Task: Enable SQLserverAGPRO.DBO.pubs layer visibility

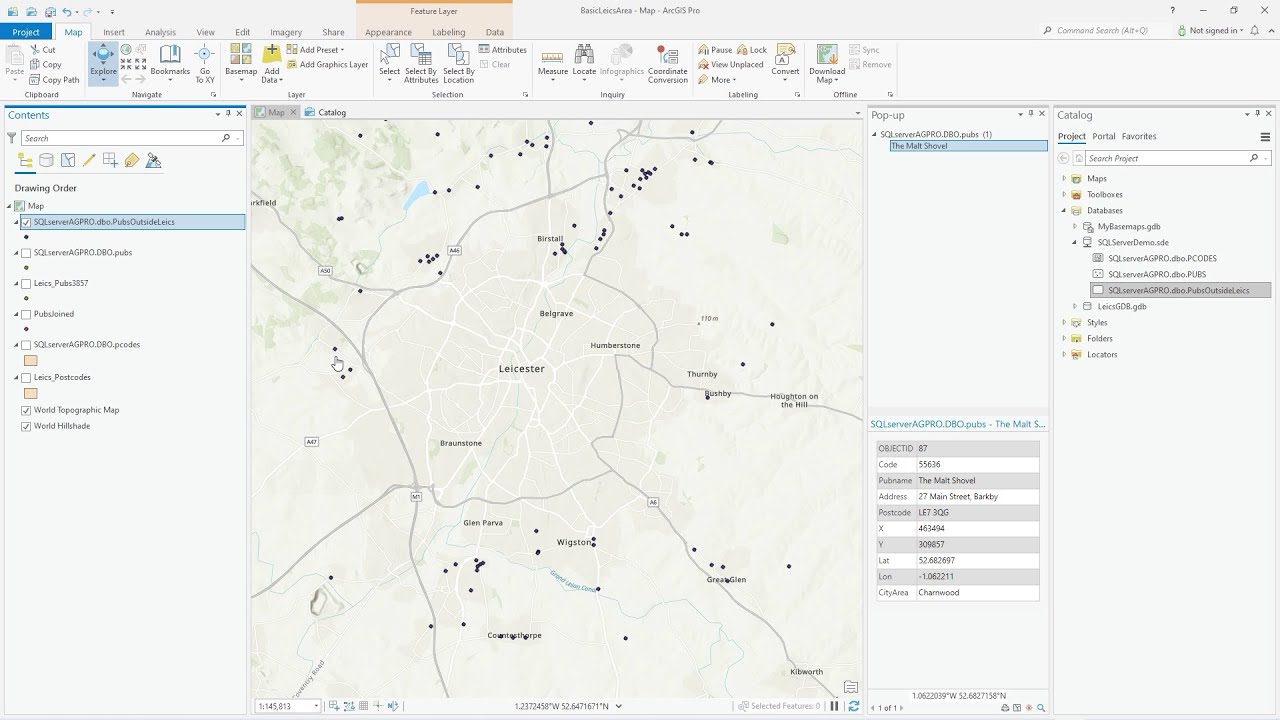Action: coord(26,253)
